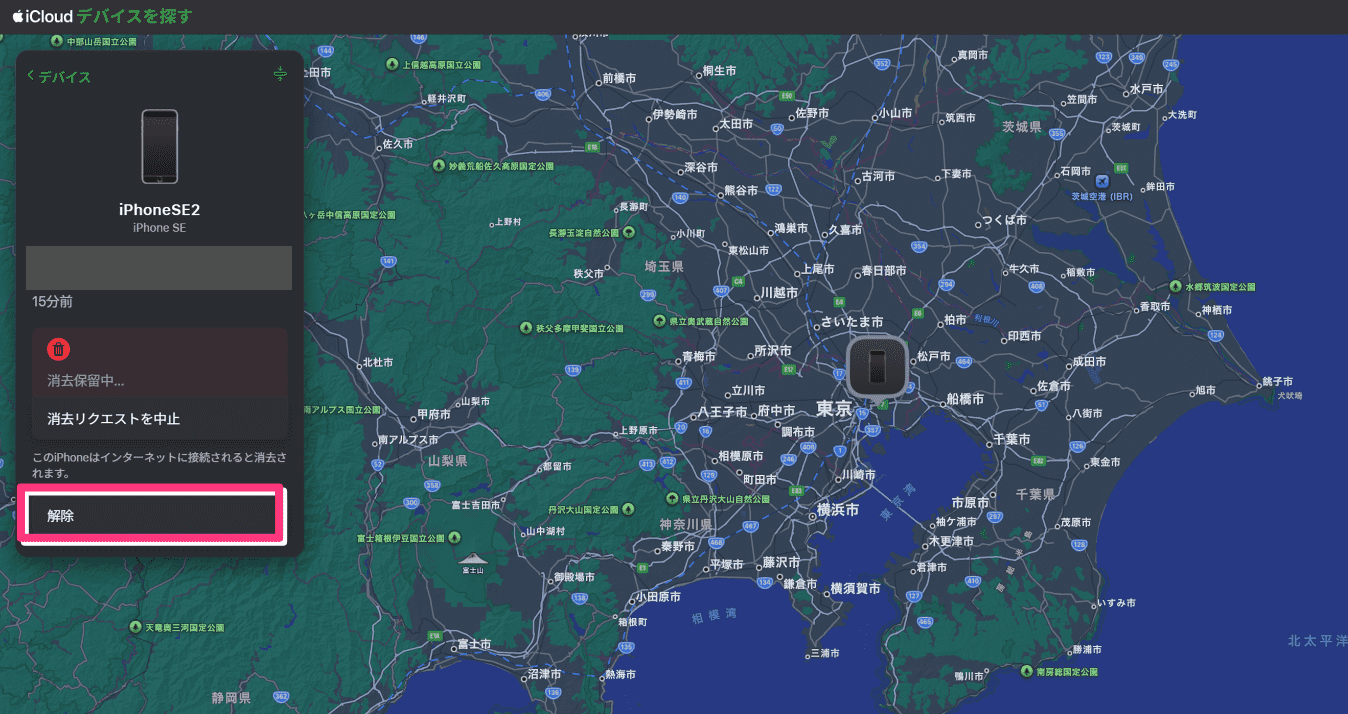This screenshot has width=1348, height=714.
Task: Click the 県立奥武蔵自然公園 park icon
Action: pos(659,322)
